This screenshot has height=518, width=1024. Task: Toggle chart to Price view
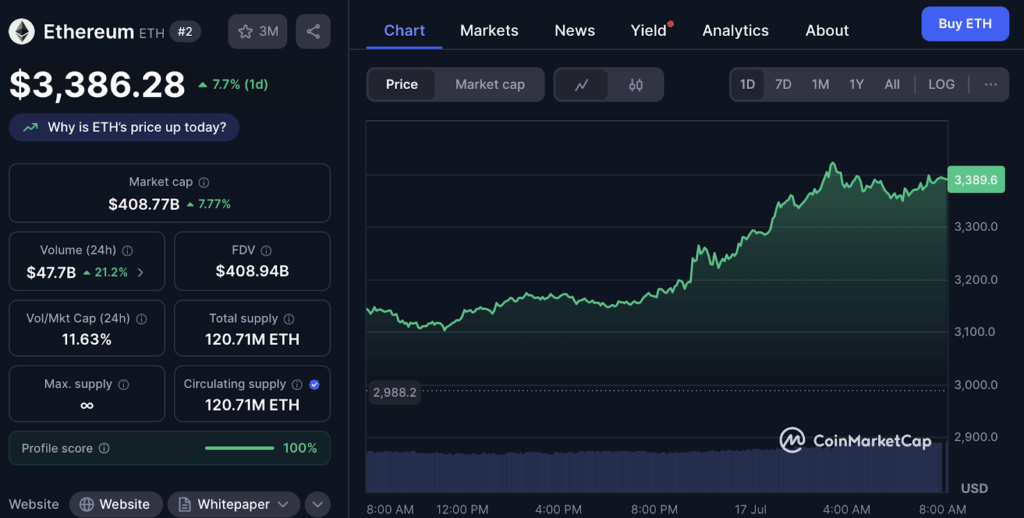coord(402,85)
